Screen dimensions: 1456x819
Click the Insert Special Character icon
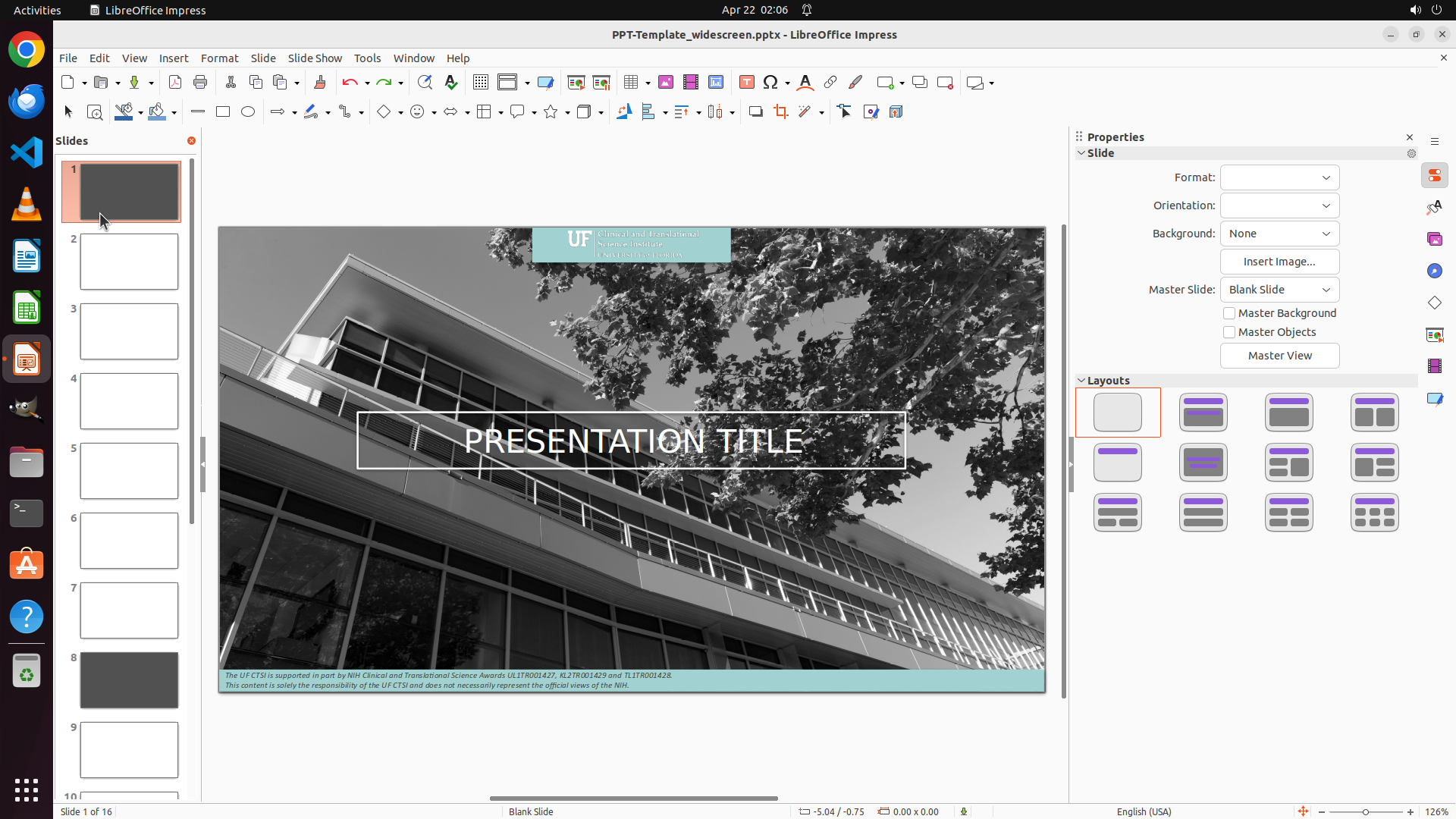click(770, 83)
